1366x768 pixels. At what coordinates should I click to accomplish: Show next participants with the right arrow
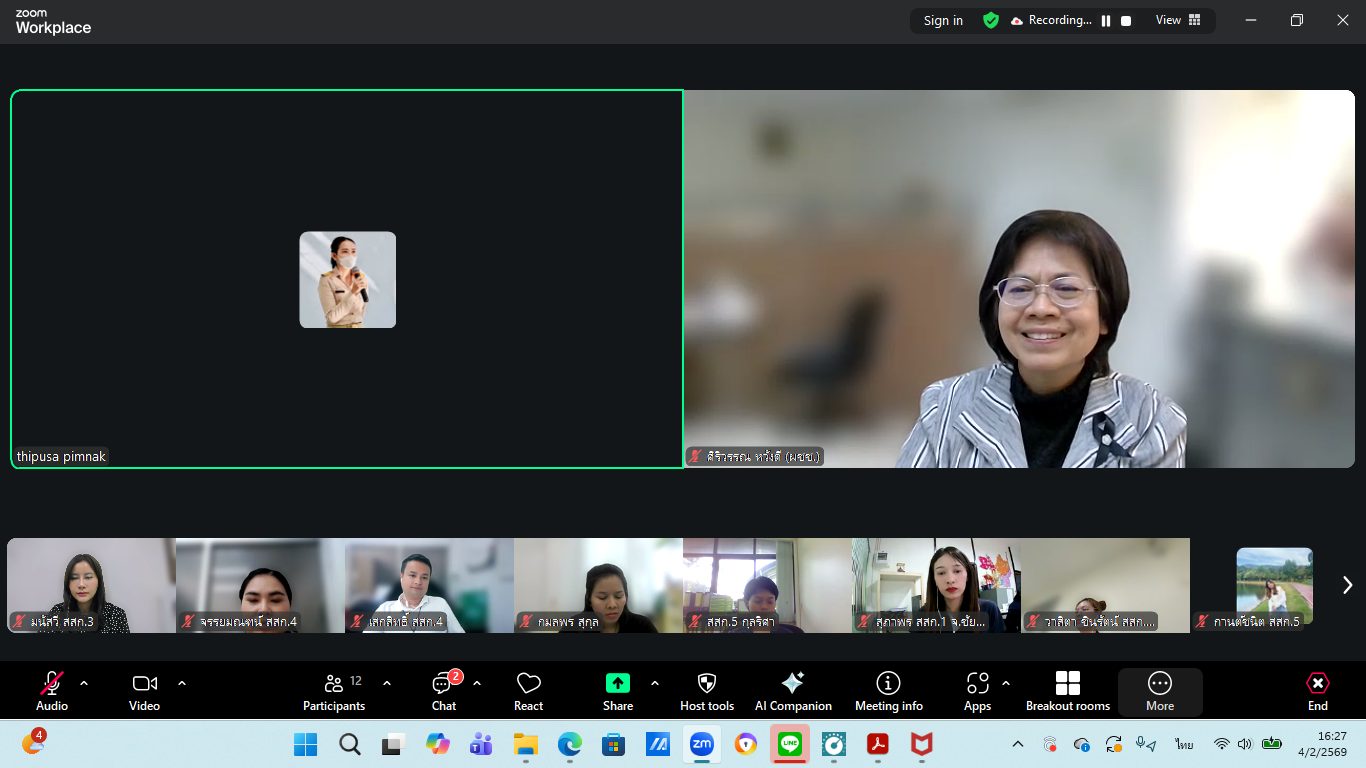tap(1347, 585)
